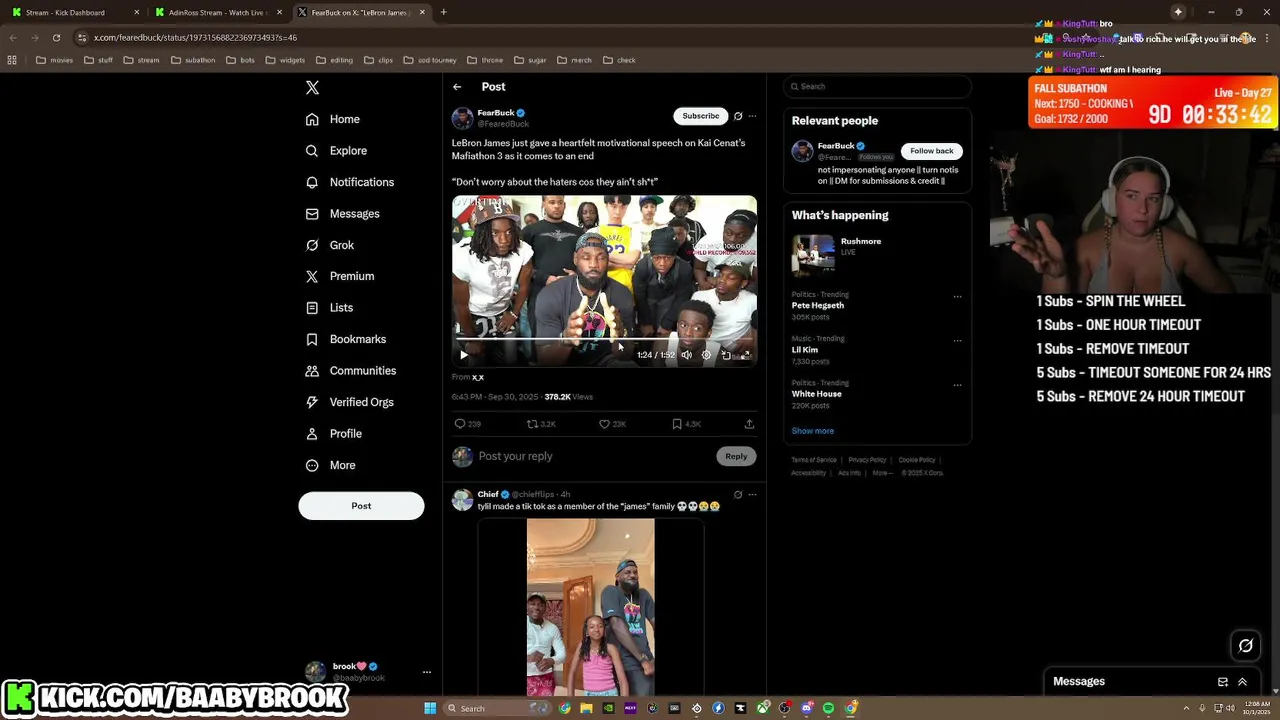Open options for White House trend

tap(957, 384)
